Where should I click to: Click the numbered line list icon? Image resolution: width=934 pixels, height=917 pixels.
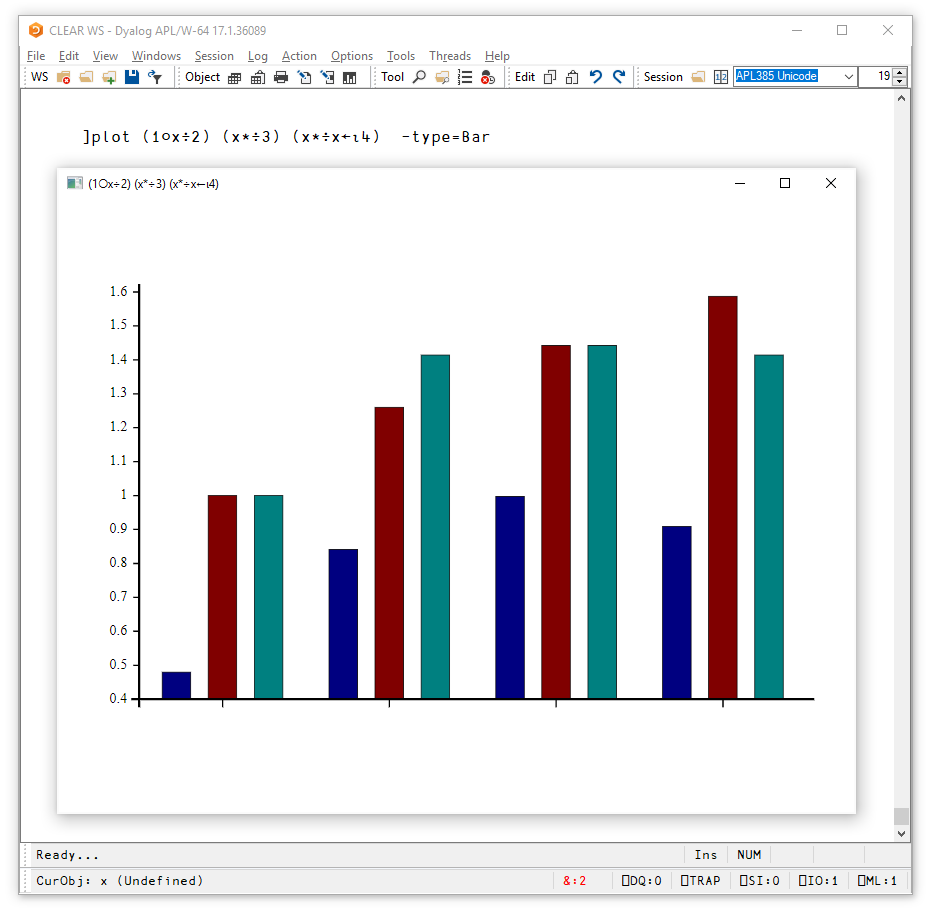pos(465,77)
